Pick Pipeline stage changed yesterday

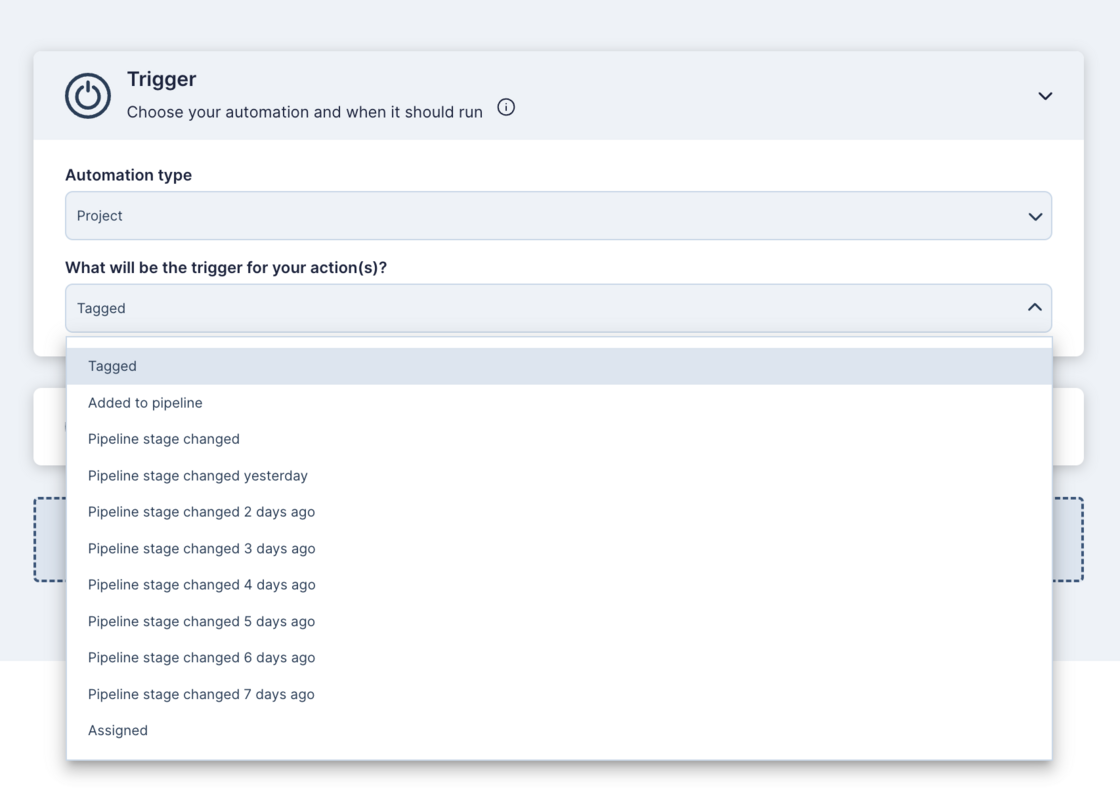[x=198, y=476]
